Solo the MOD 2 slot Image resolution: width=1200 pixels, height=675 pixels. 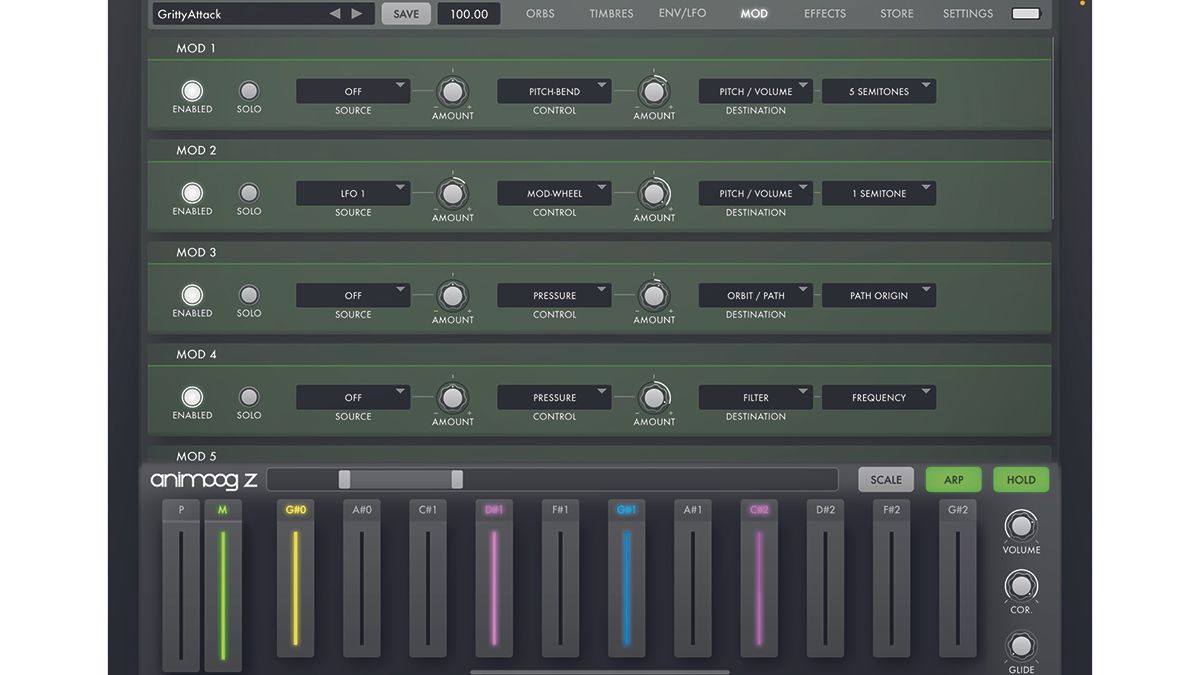pos(248,192)
